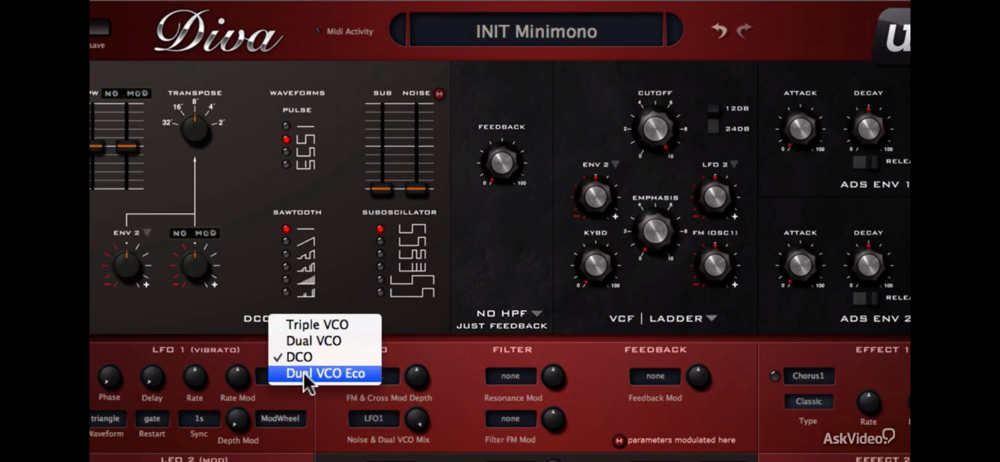The height and width of the screenshot is (462, 1000).
Task: Open the 1s Sync selector
Action: 199,419
